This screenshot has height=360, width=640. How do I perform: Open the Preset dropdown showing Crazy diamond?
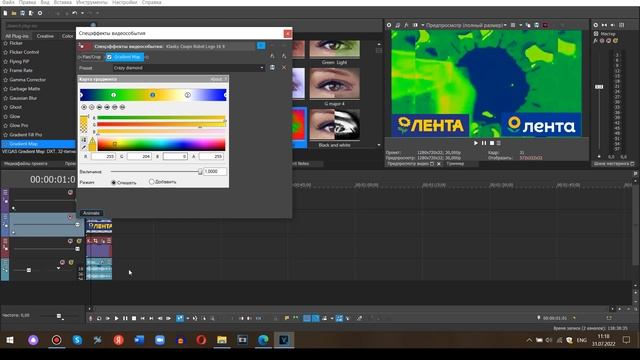click(x=189, y=68)
